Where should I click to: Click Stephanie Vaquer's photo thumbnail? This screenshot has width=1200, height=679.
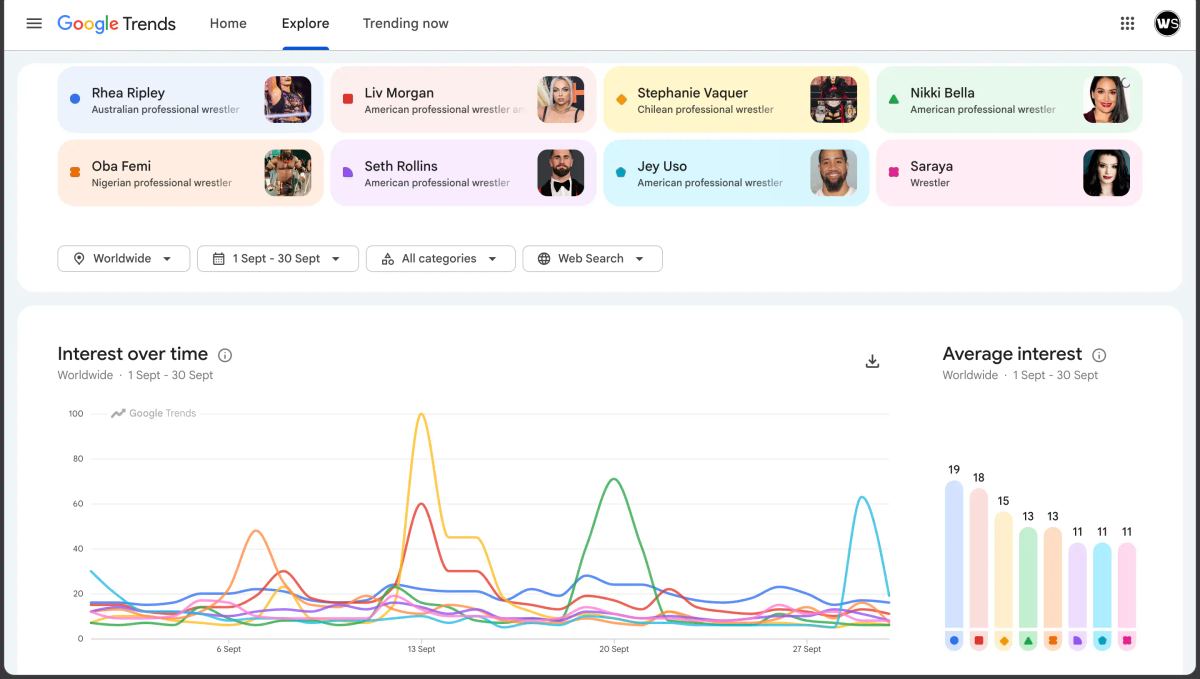click(x=834, y=100)
